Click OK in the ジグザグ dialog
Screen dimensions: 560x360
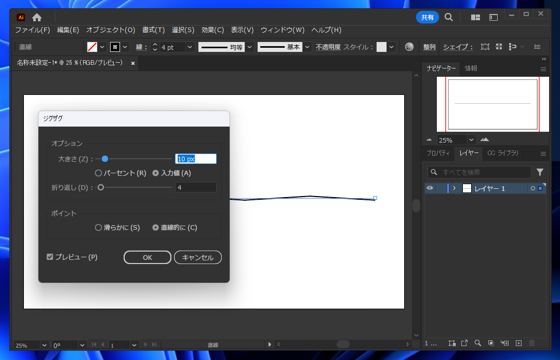pos(148,258)
